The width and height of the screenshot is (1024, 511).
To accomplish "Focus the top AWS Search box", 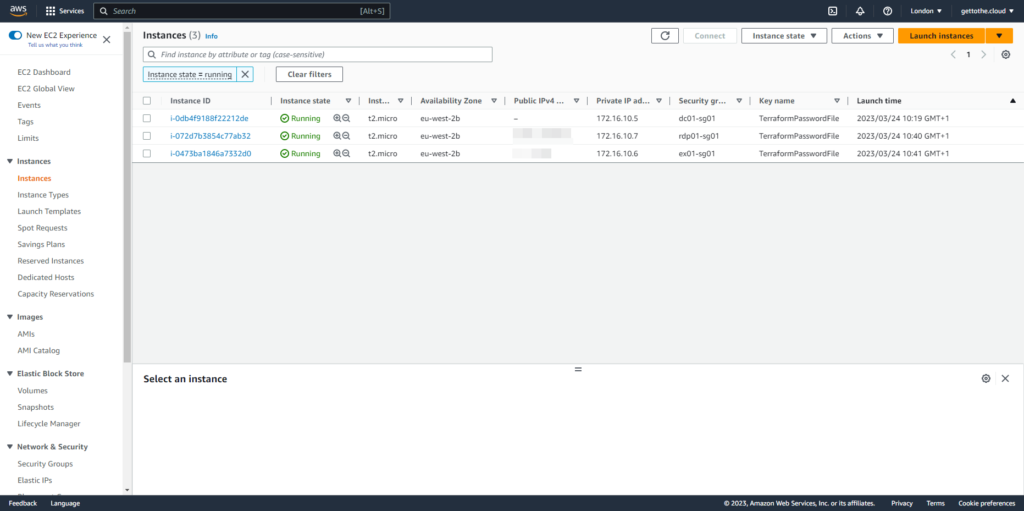I will 242,11.
